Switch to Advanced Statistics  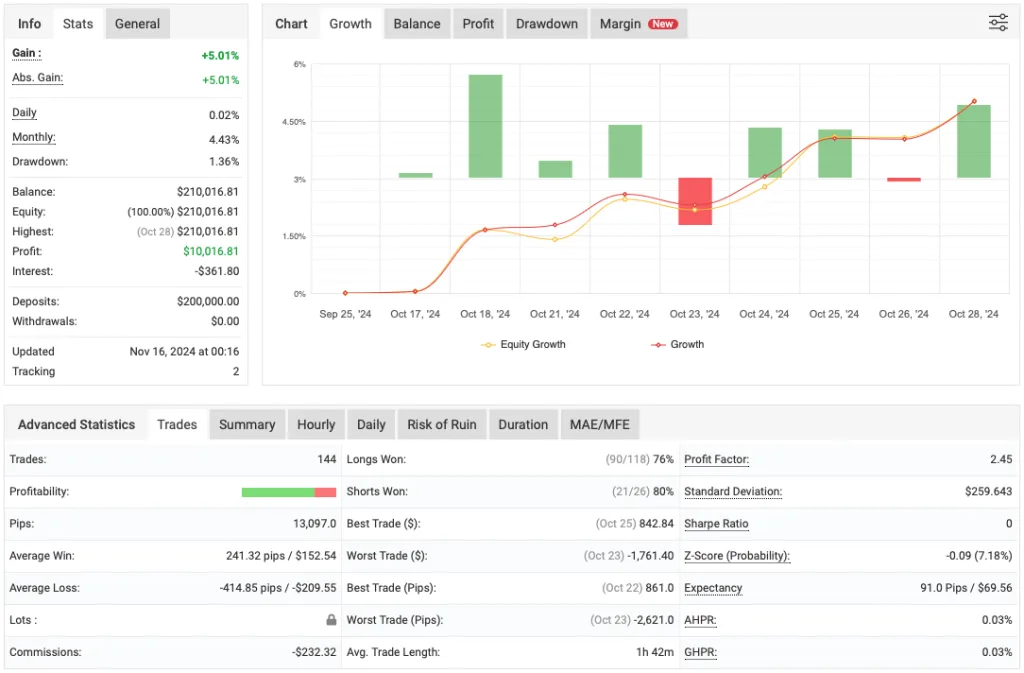(x=76, y=424)
